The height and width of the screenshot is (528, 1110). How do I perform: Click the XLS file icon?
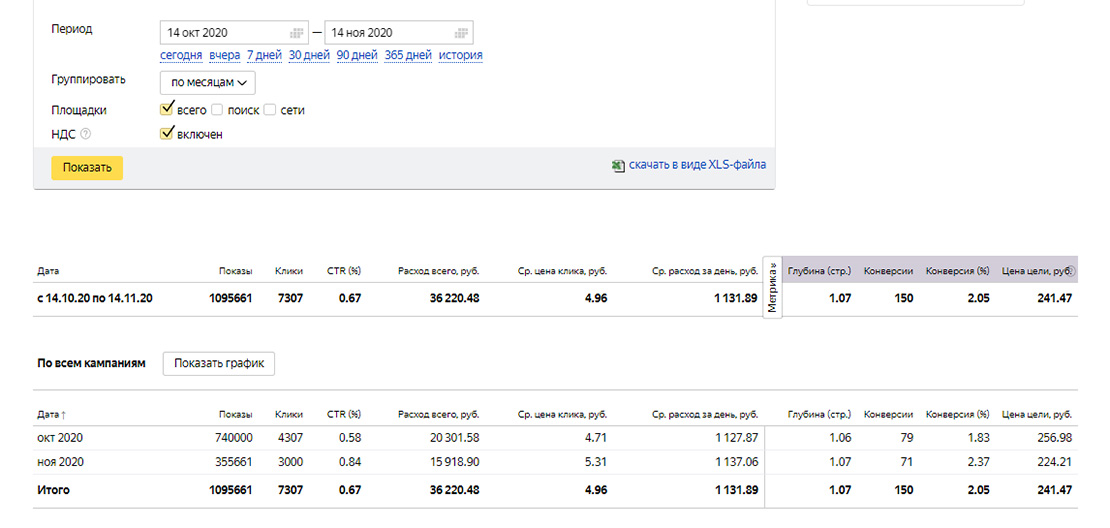[618, 165]
